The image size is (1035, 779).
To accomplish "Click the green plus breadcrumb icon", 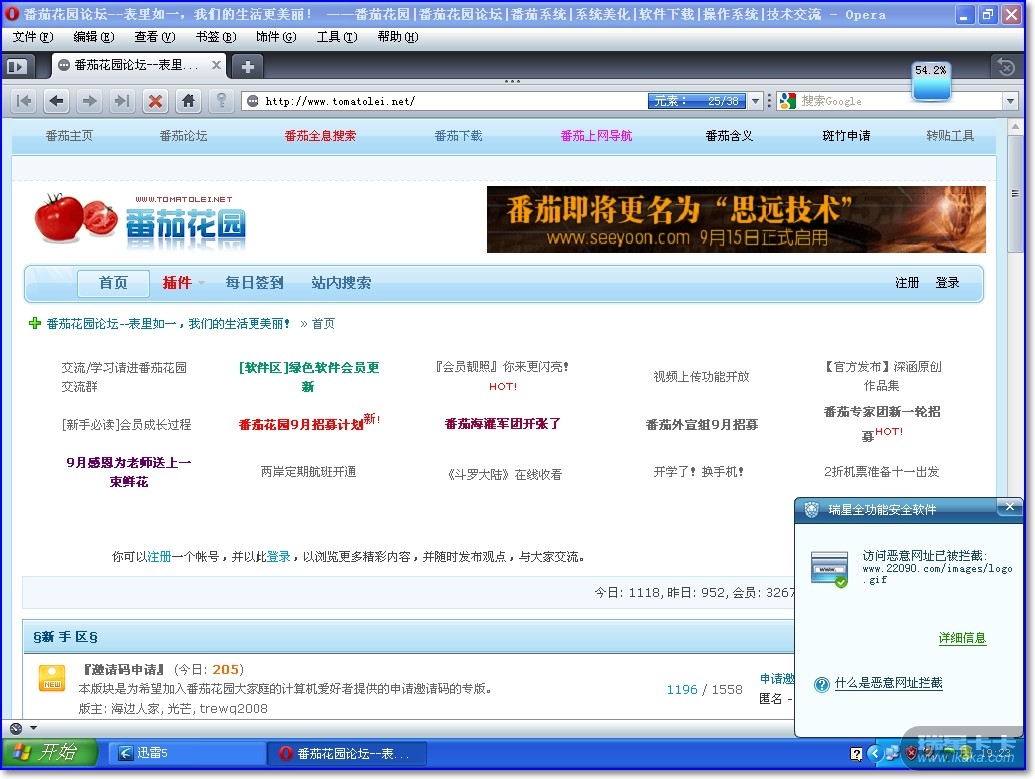I will pos(35,323).
